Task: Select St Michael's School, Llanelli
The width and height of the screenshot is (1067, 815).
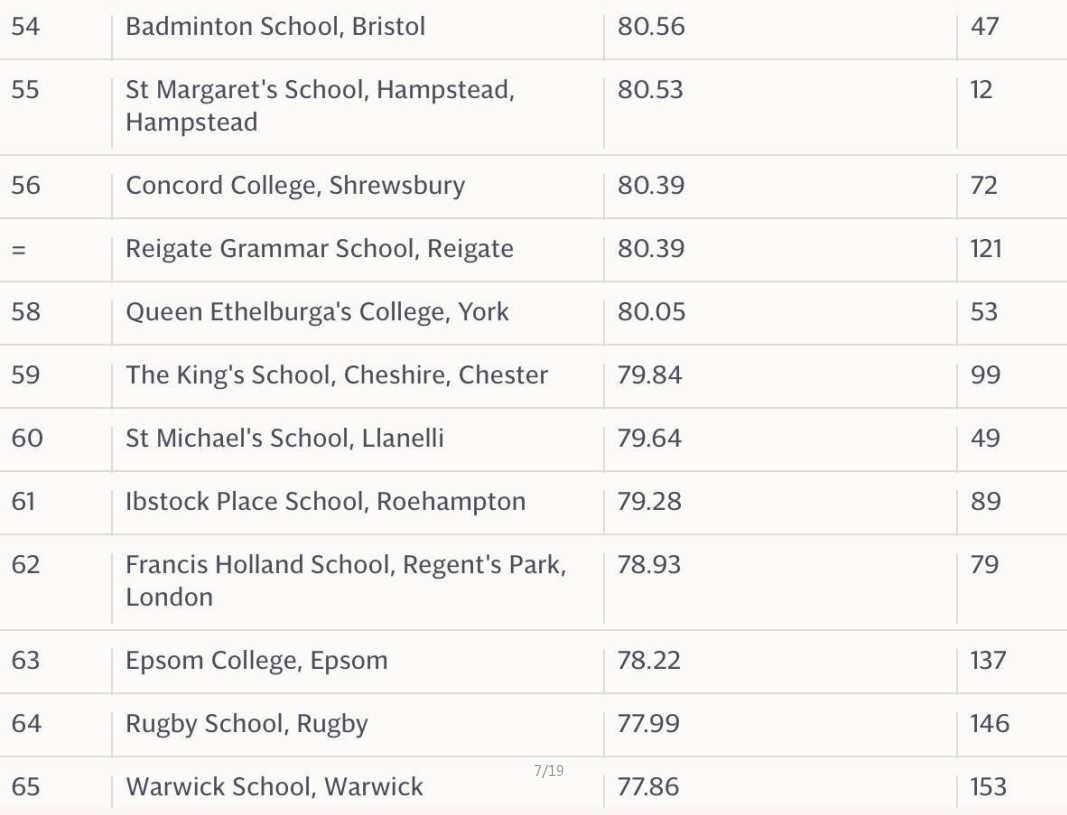Action: (x=284, y=438)
